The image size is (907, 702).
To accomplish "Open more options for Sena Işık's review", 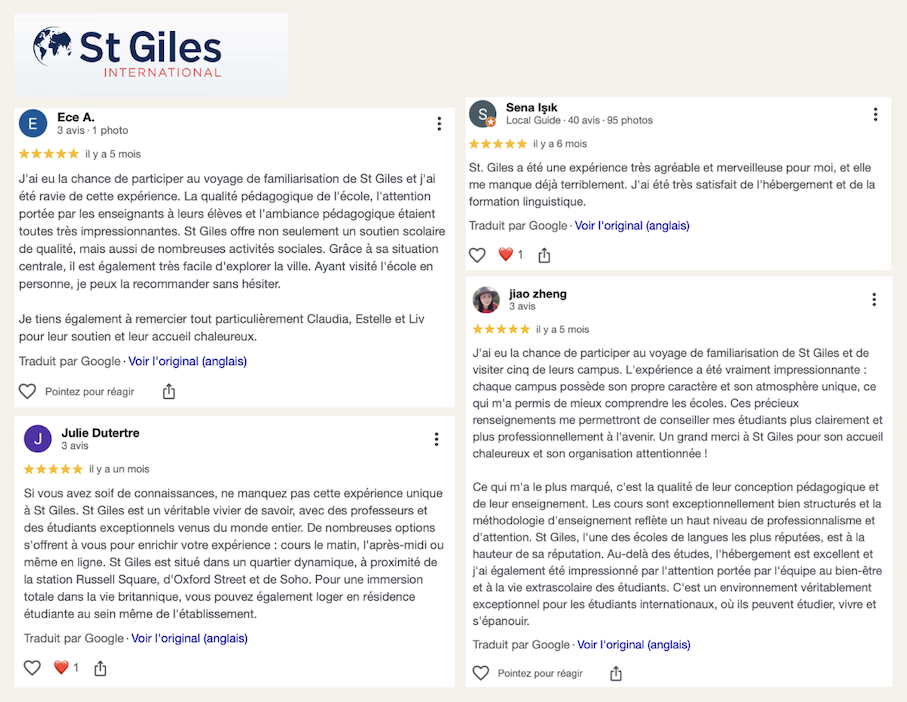I will coord(876,114).
